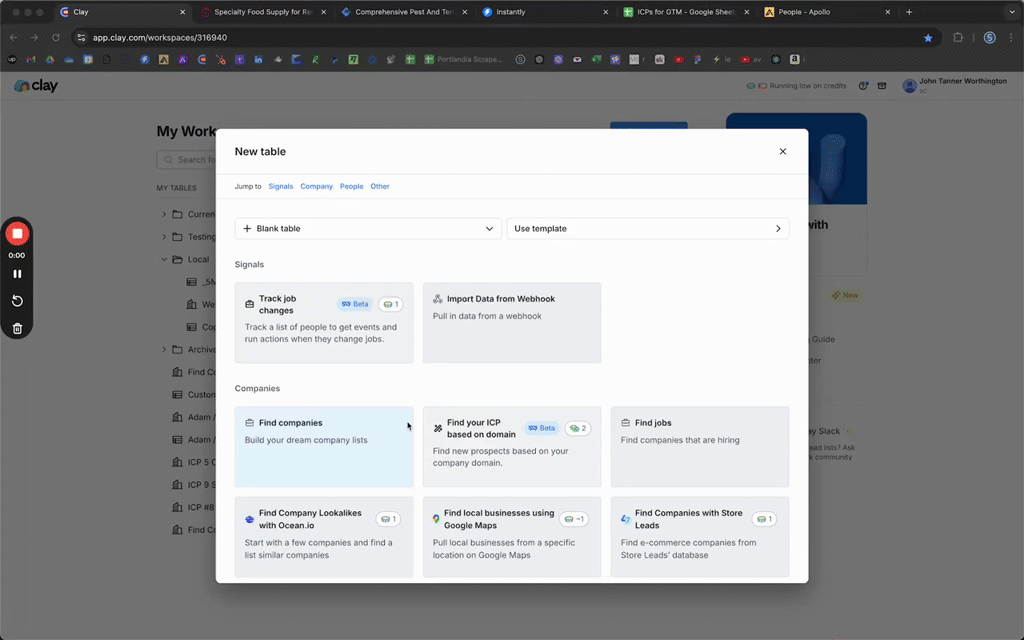This screenshot has height=640, width=1024.
Task: Jump to the People section
Action: 351,186
